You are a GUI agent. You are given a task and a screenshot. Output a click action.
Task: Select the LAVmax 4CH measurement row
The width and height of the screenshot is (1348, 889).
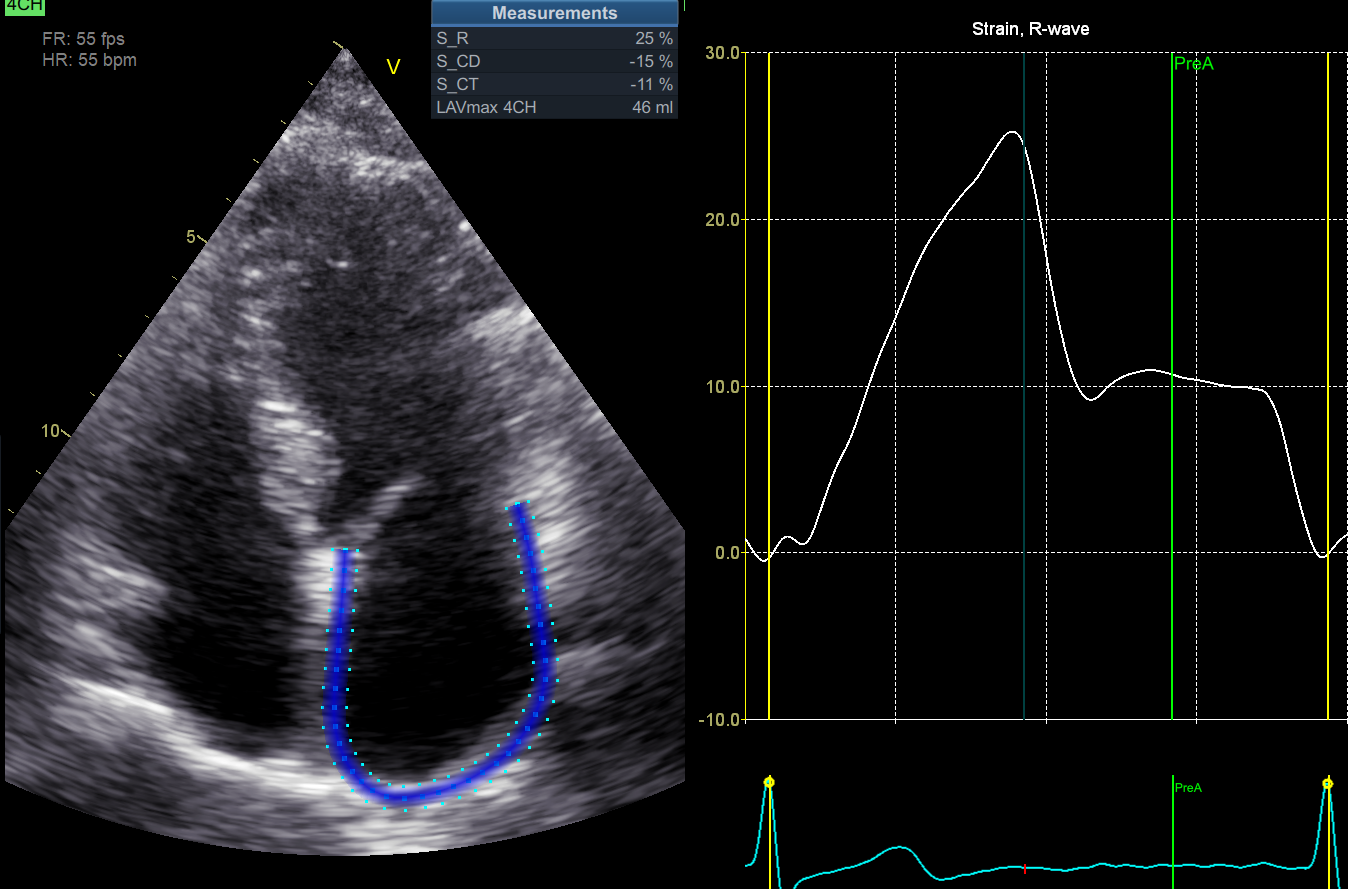tap(554, 107)
